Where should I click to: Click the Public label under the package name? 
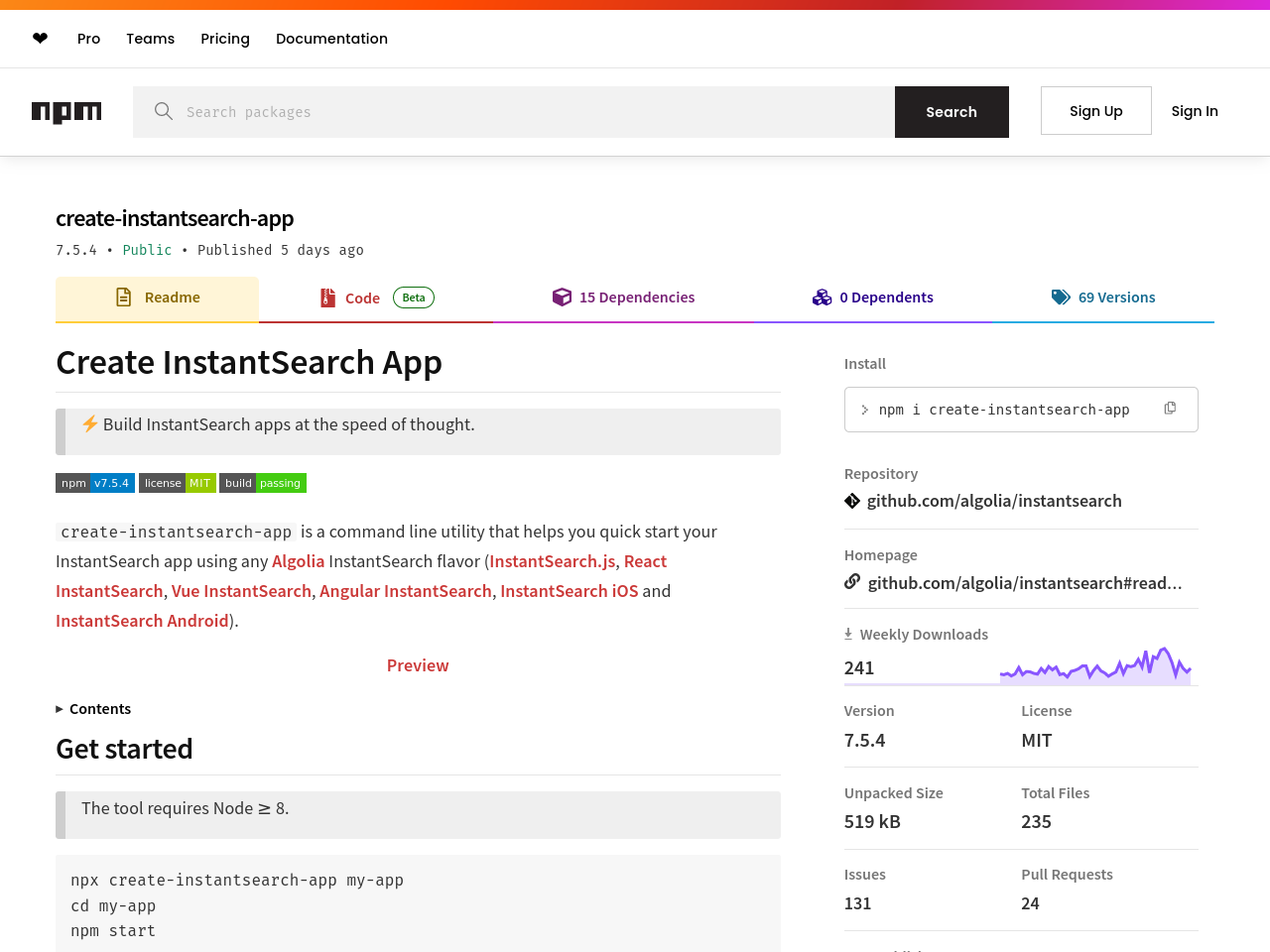point(147,250)
